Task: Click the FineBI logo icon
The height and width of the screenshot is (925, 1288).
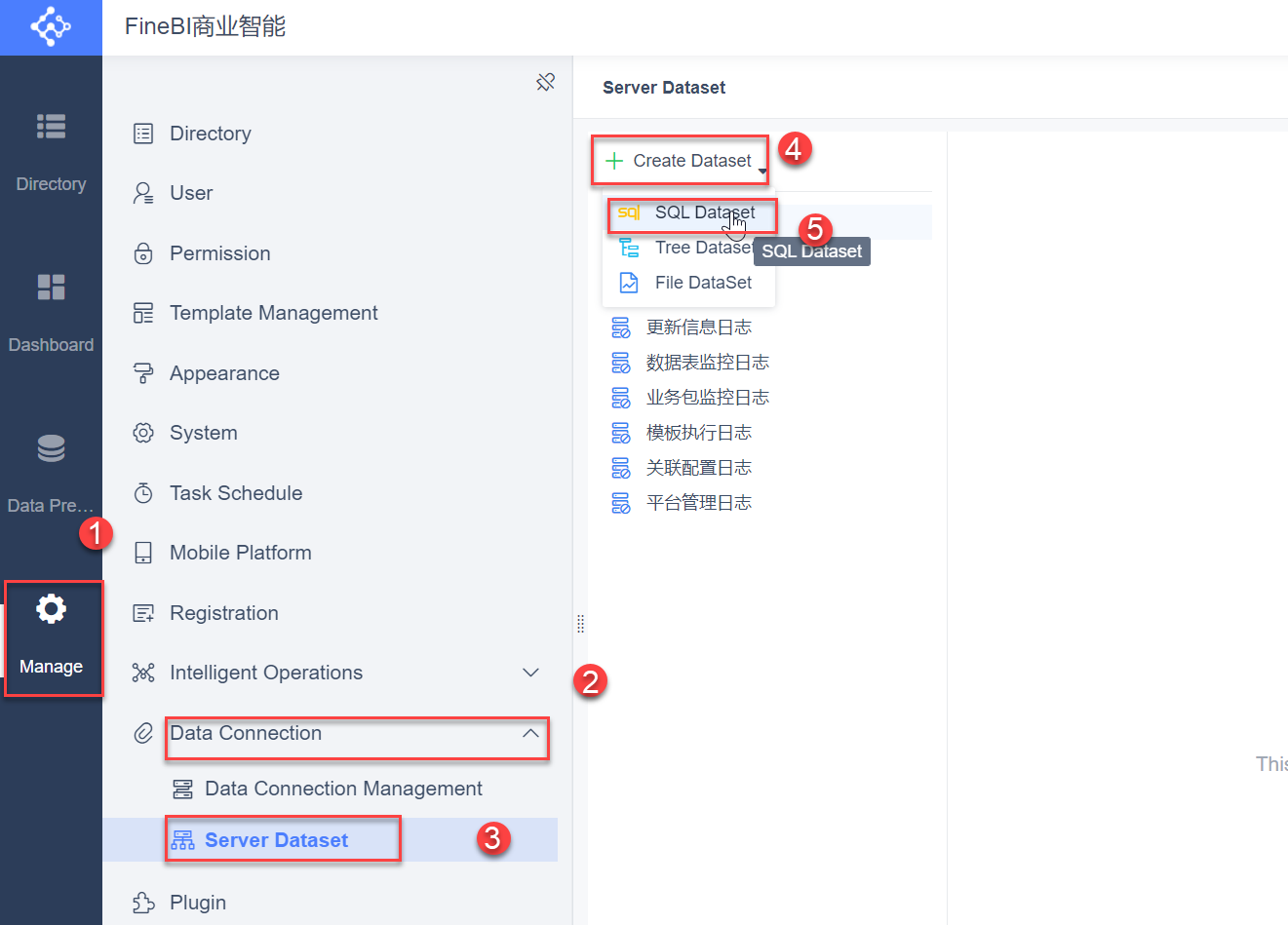Action: point(51,26)
